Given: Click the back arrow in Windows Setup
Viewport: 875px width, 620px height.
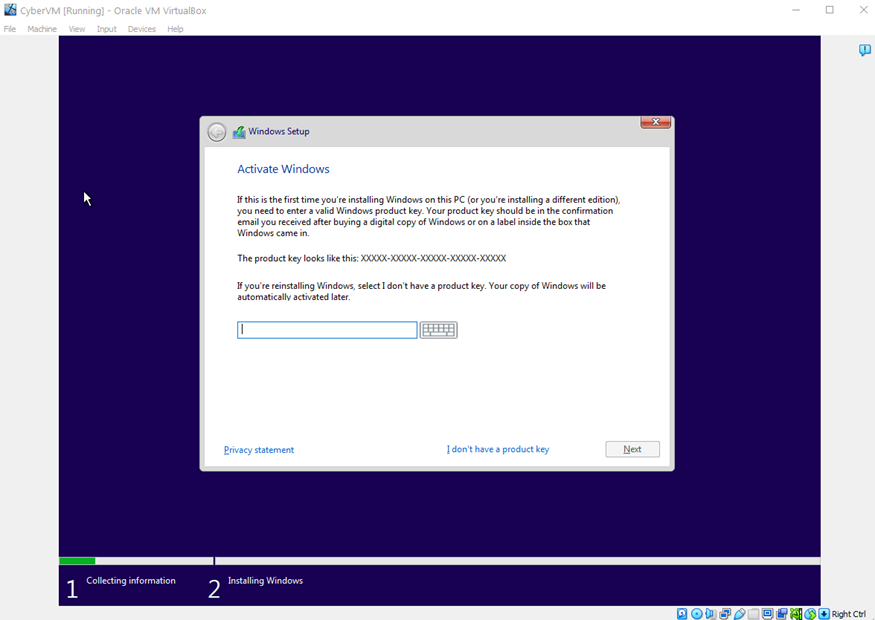Looking at the screenshot, I should [217, 132].
